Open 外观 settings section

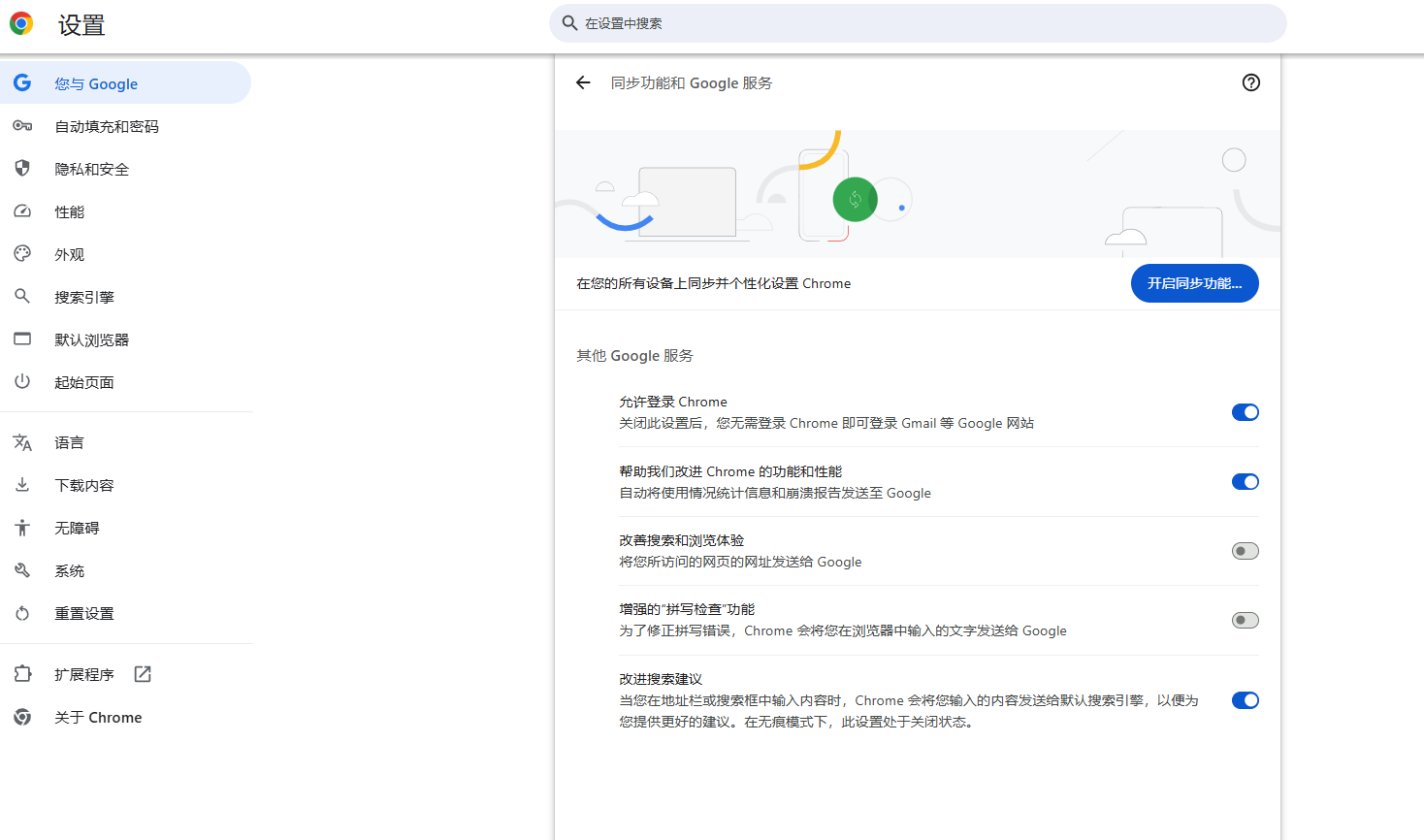(x=125, y=254)
